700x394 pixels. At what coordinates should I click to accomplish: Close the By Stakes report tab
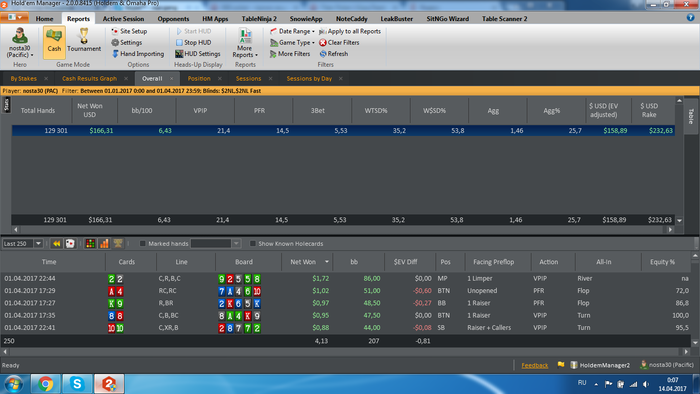click(x=46, y=79)
